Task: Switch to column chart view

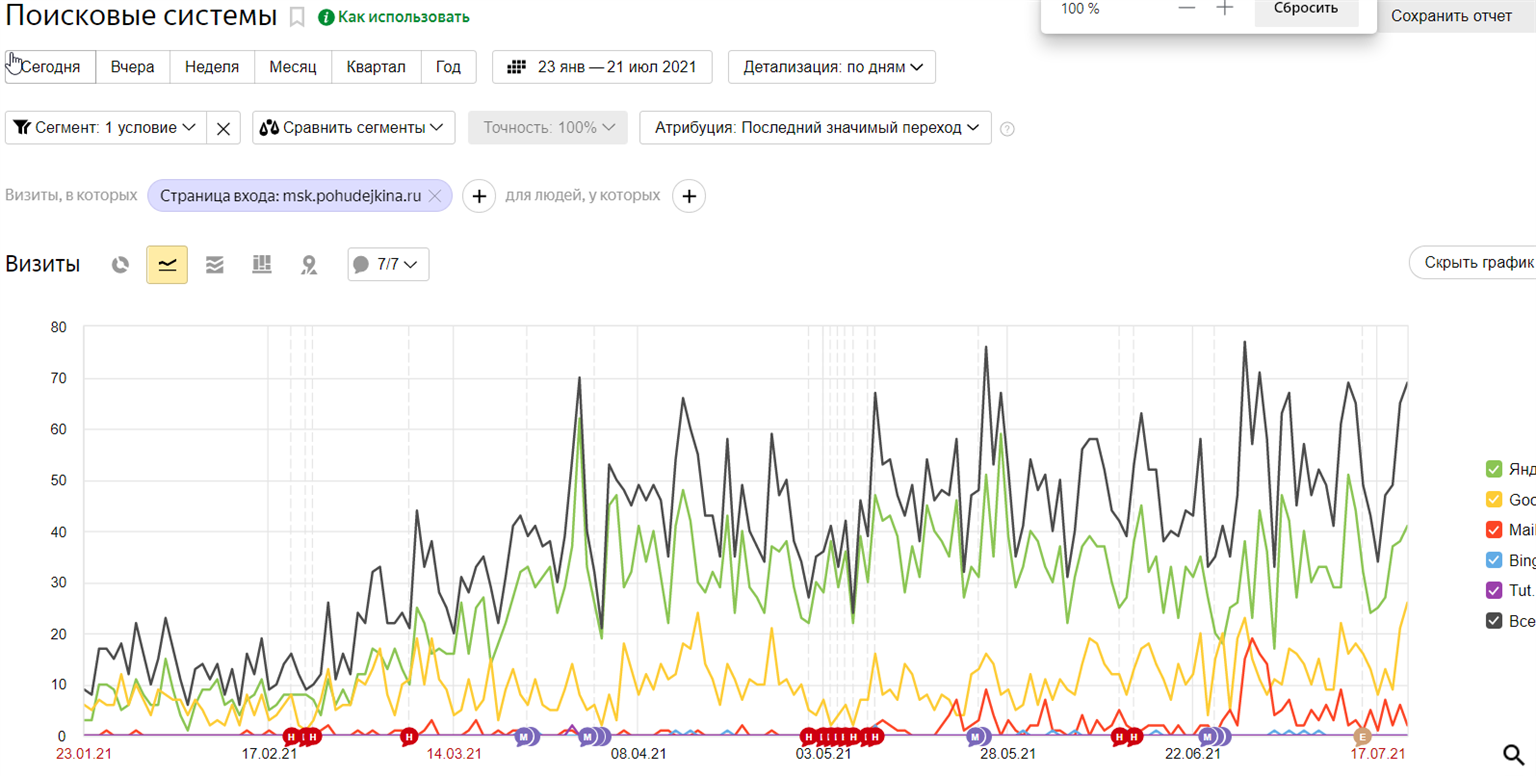Action: click(261, 265)
